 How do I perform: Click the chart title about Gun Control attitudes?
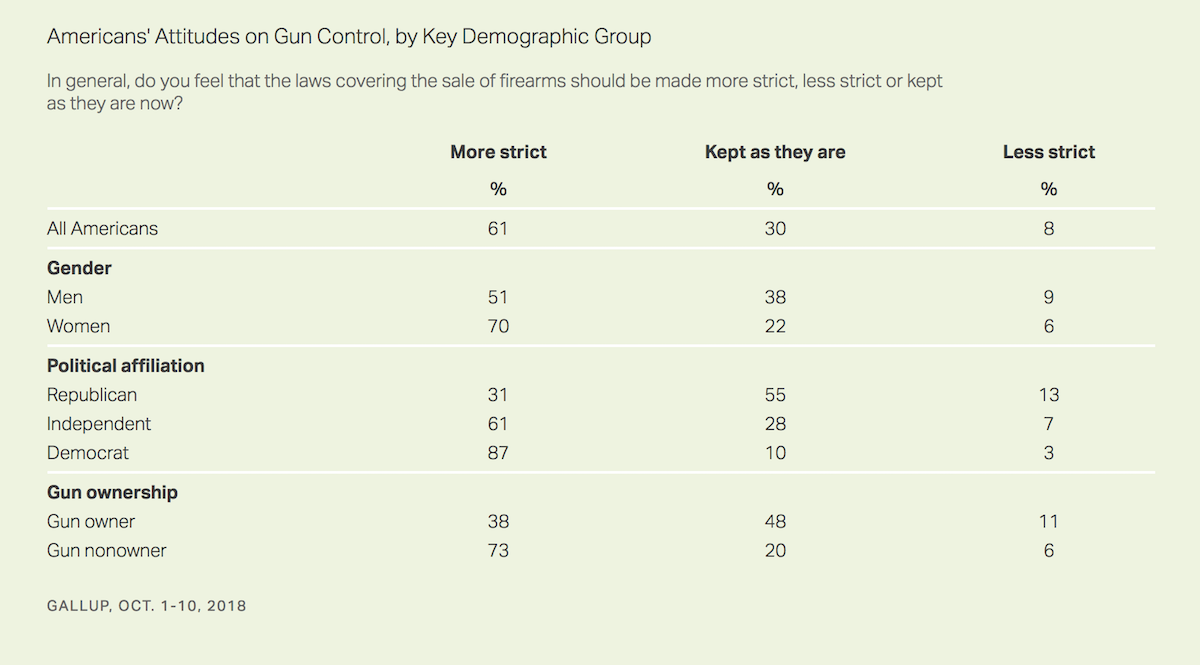(x=349, y=37)
